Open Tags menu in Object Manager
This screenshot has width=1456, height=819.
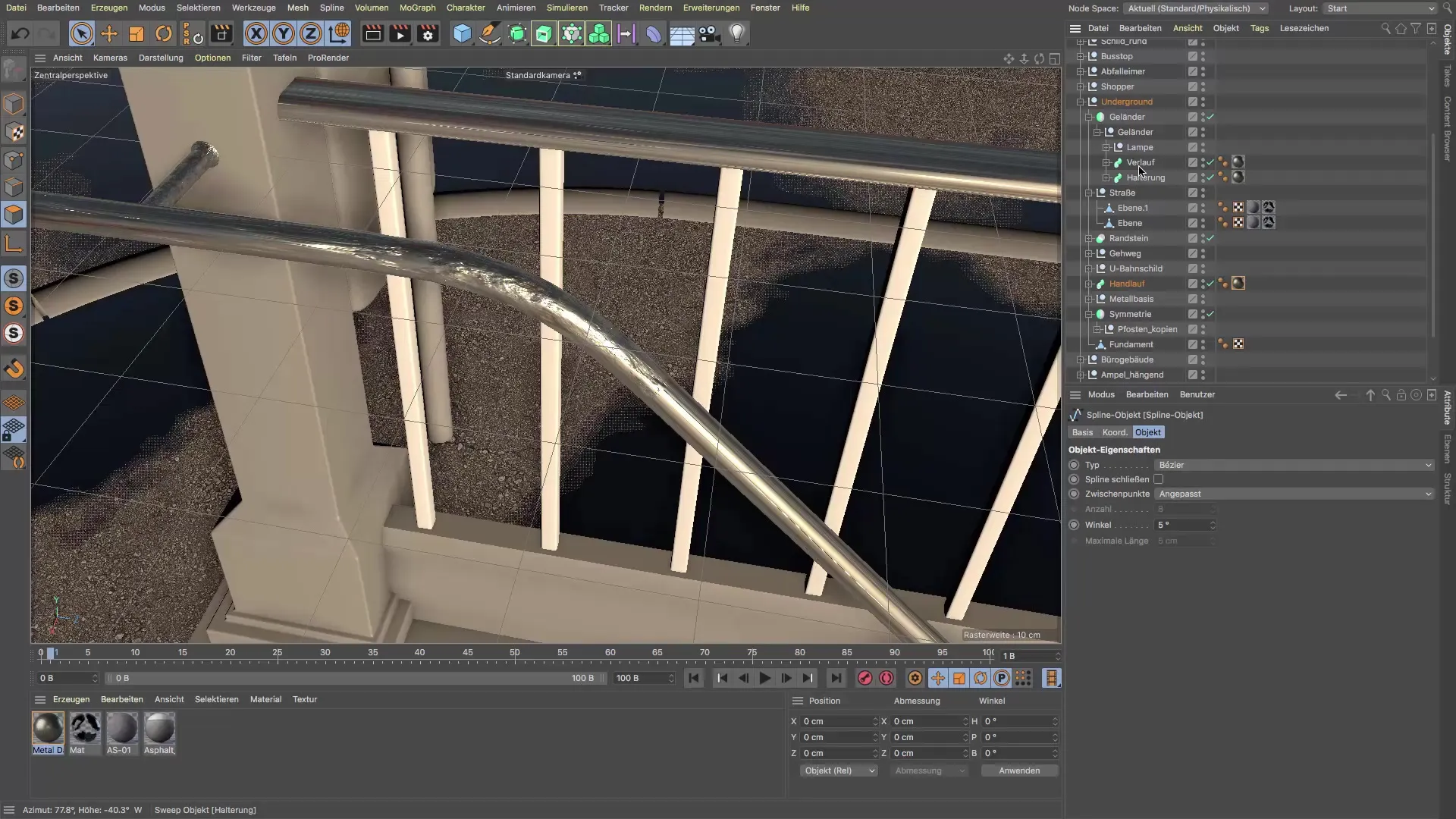click(1260, 28)
